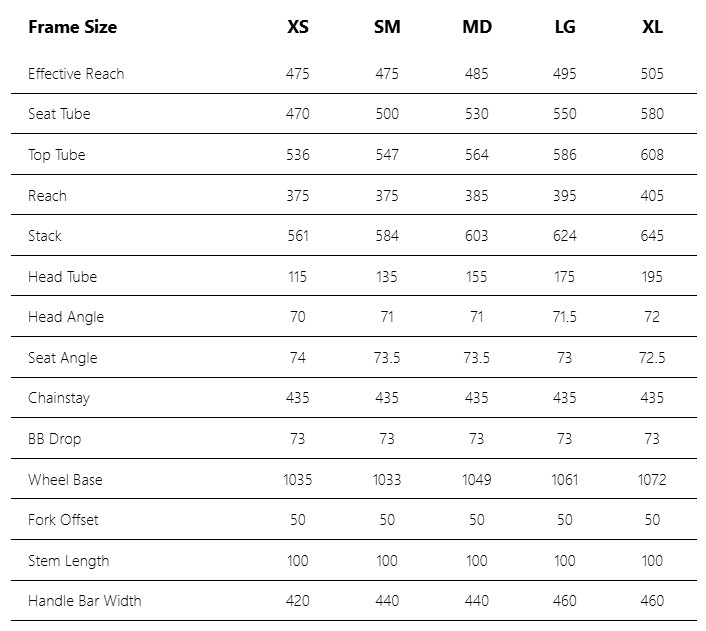Click the Chainstay row label
This screenshot has width=706, height=631.
59,398
